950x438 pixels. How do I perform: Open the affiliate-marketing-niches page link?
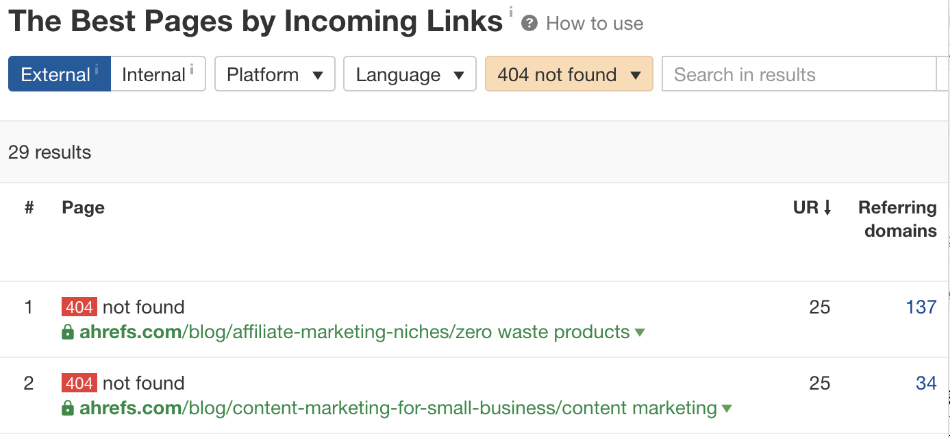point(354,332)
